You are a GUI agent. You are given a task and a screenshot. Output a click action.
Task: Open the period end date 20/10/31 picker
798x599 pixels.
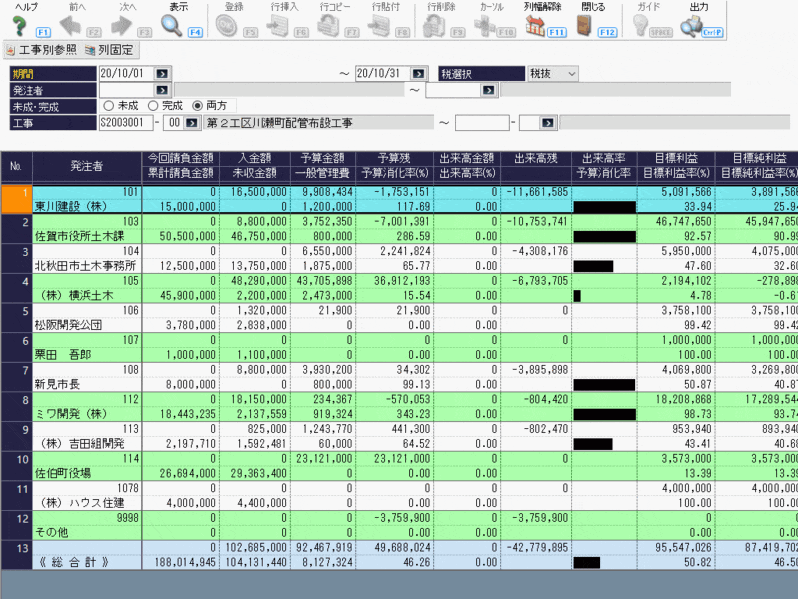pos(421,74)
